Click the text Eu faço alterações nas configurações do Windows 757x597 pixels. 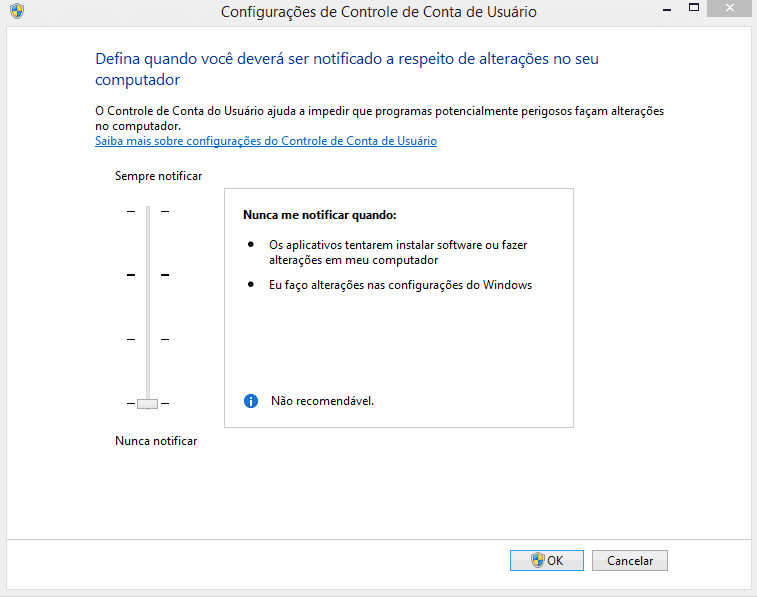tap(400, 285)
